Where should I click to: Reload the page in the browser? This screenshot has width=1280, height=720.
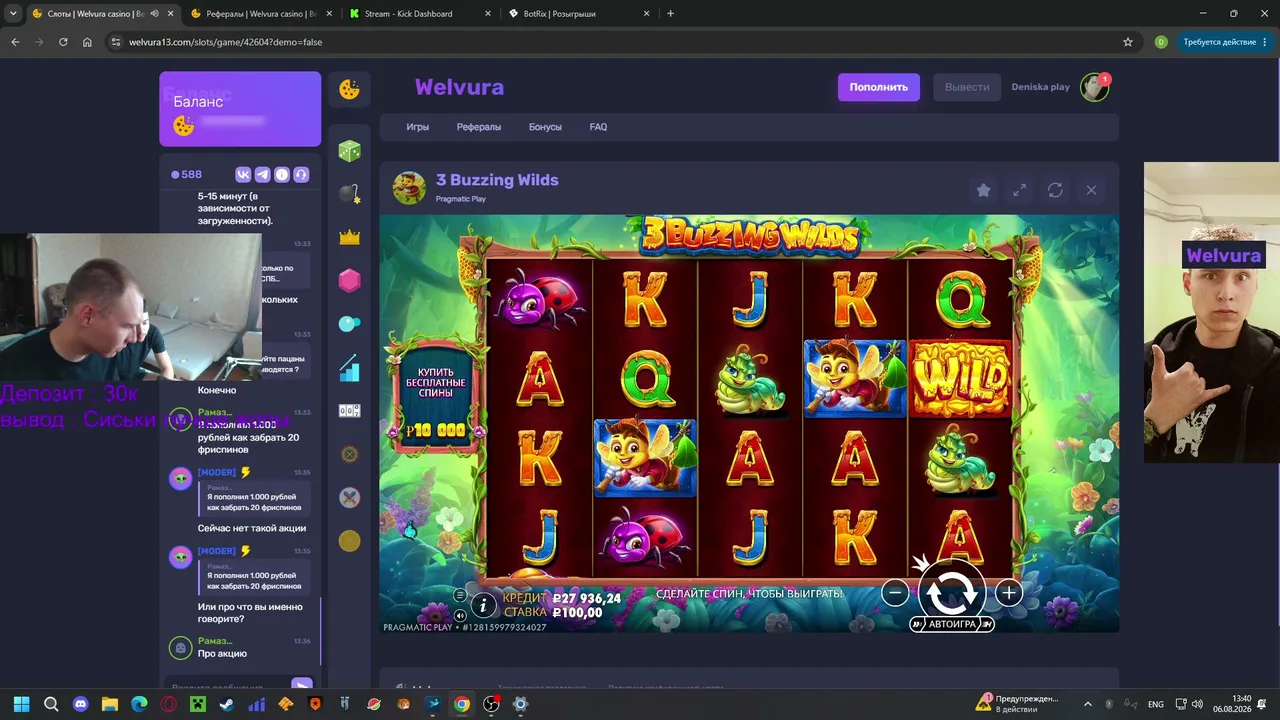pos(63,42)
